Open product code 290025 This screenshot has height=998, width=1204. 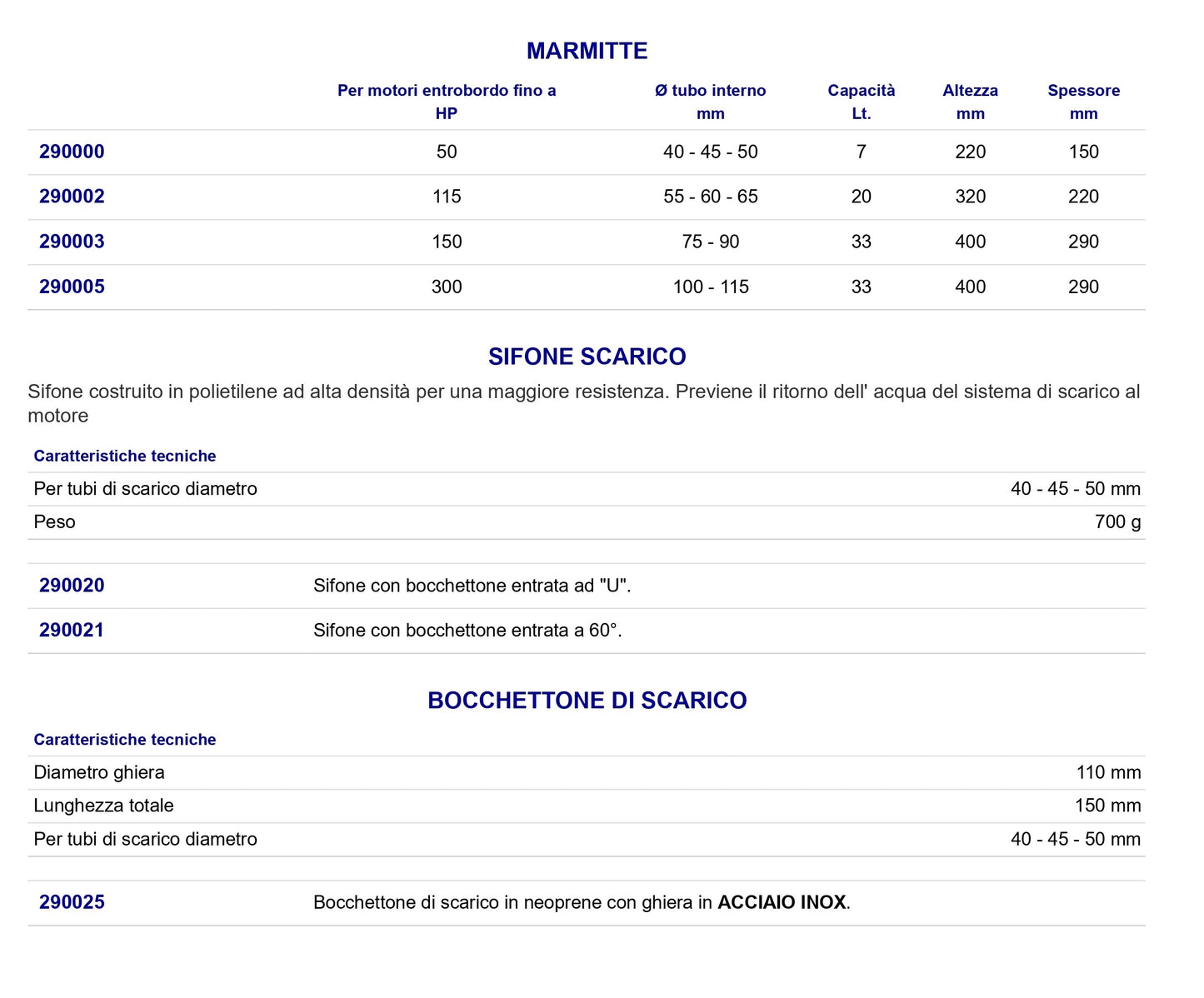pos(72,902)
